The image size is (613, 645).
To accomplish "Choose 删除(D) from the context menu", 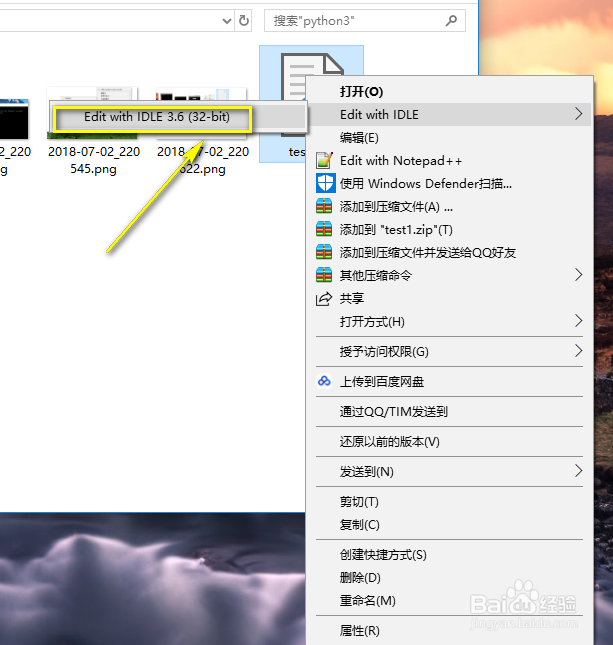I will (450, 578).
